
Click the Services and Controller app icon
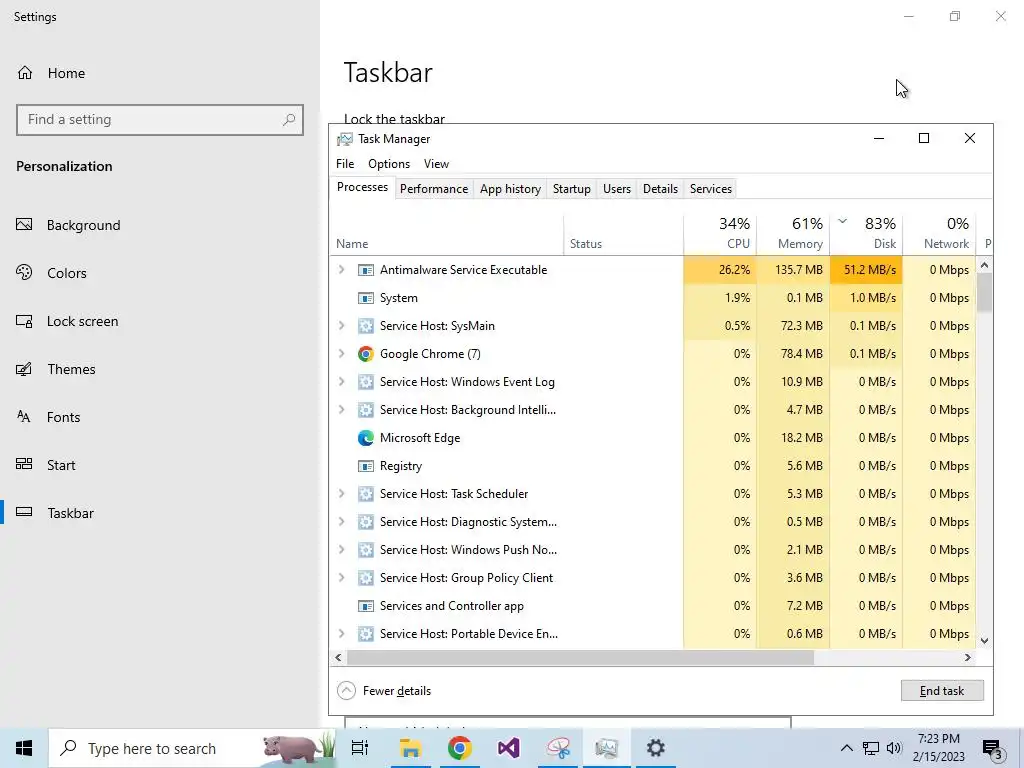pyautogui.click(x=366, y=606)
